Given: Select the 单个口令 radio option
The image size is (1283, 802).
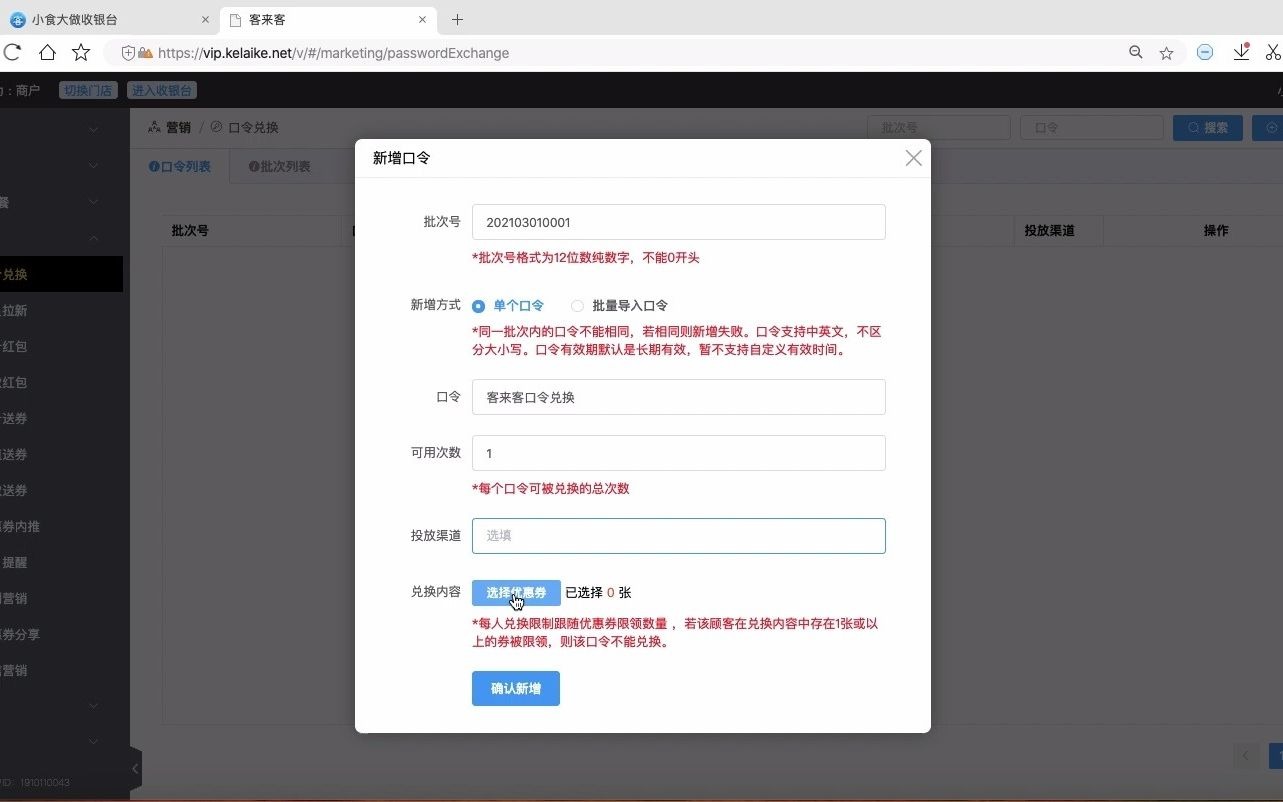Looking at the screenshot, I should click(x=509, y=306).
